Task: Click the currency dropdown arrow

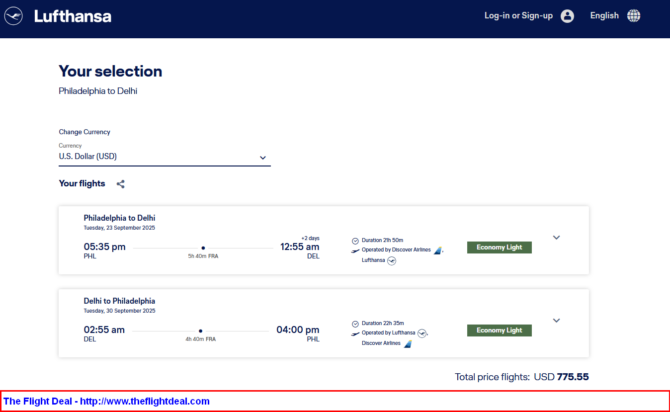Action: tap(263, 158)
